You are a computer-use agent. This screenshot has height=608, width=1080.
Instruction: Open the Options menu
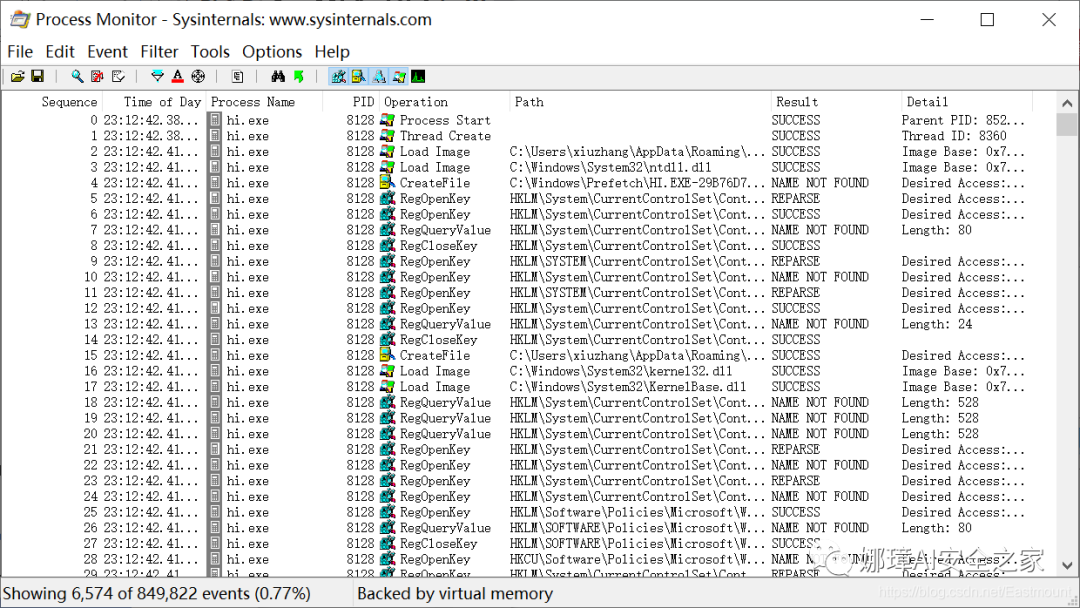272,52
